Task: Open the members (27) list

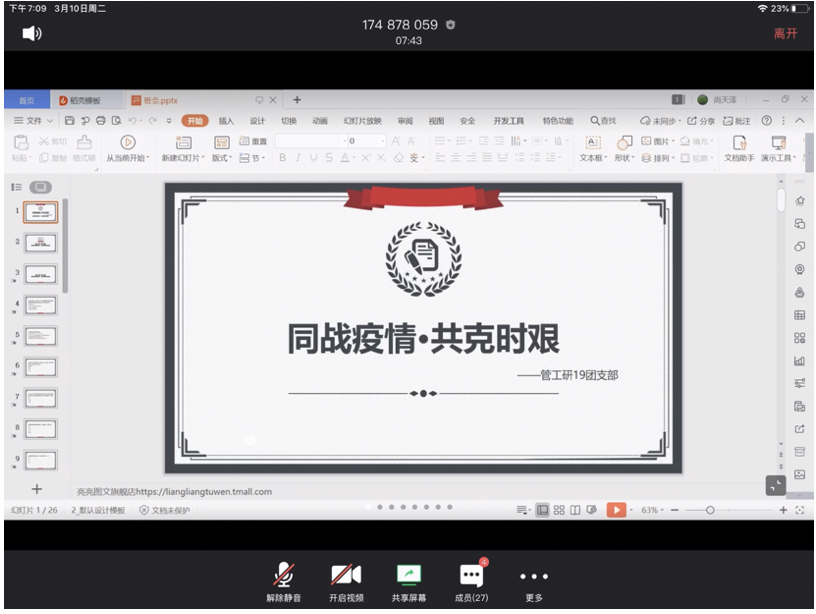Action: coord(471,576)
